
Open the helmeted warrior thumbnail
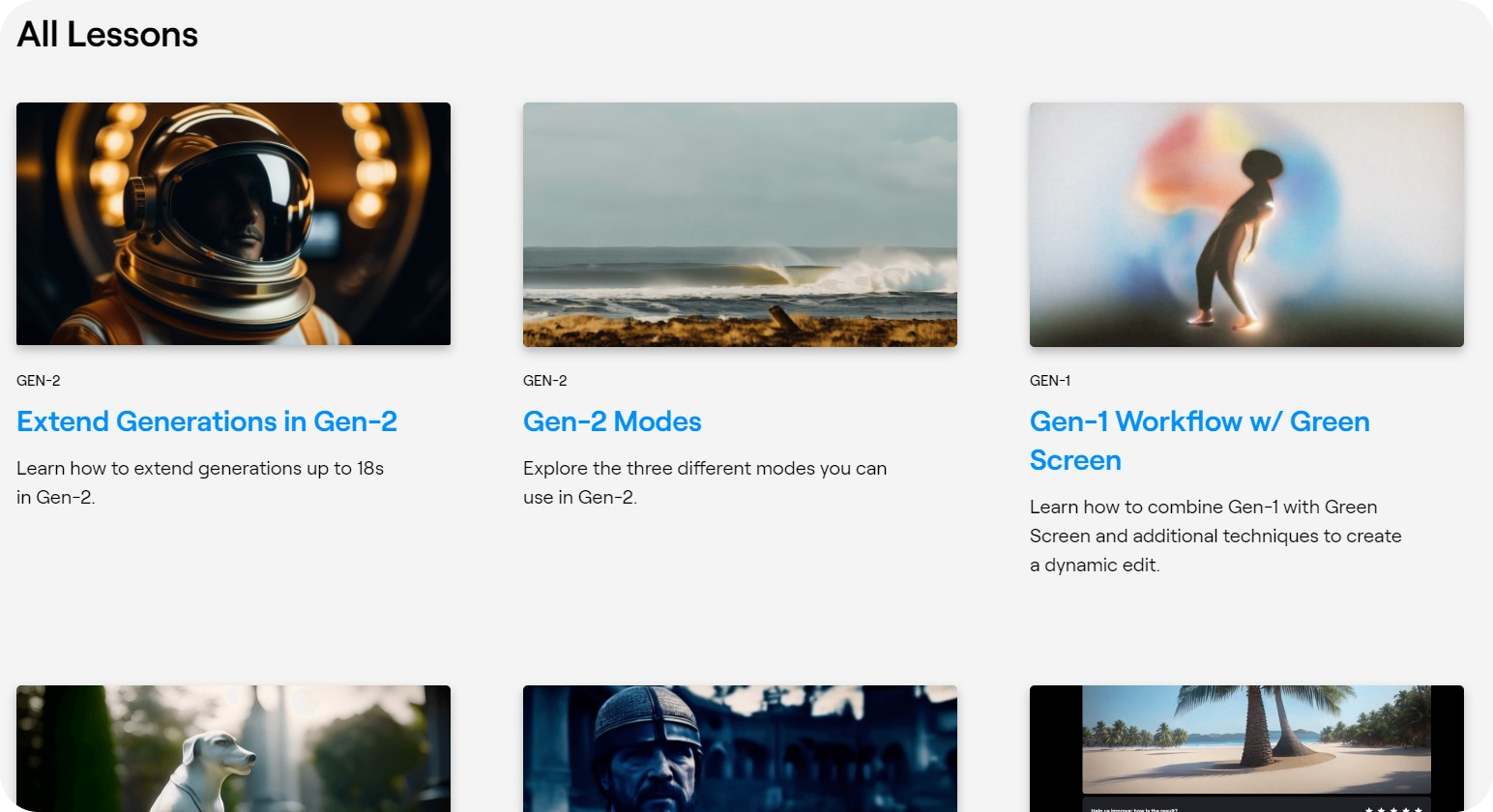740,748
